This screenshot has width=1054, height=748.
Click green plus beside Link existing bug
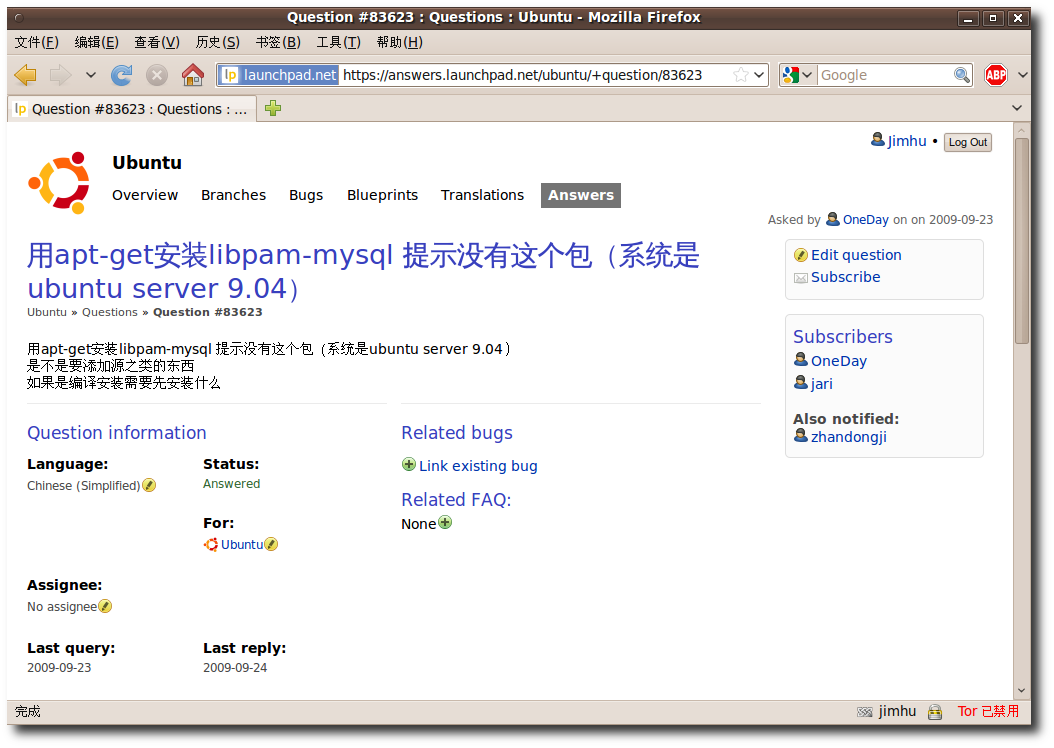(409, 464)
